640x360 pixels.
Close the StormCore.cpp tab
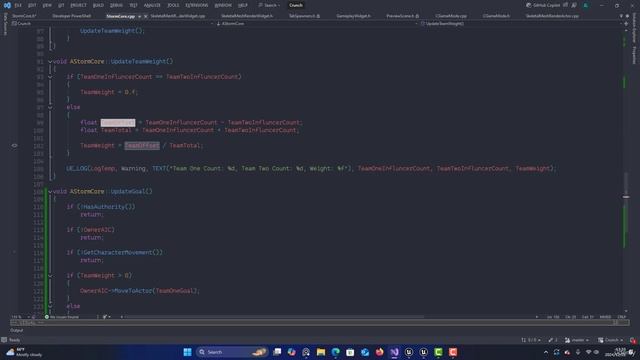point(145,16)
